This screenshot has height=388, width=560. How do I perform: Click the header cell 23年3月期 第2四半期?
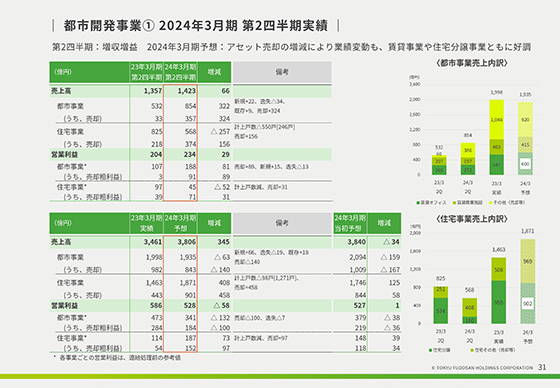[x=146, y=72]
